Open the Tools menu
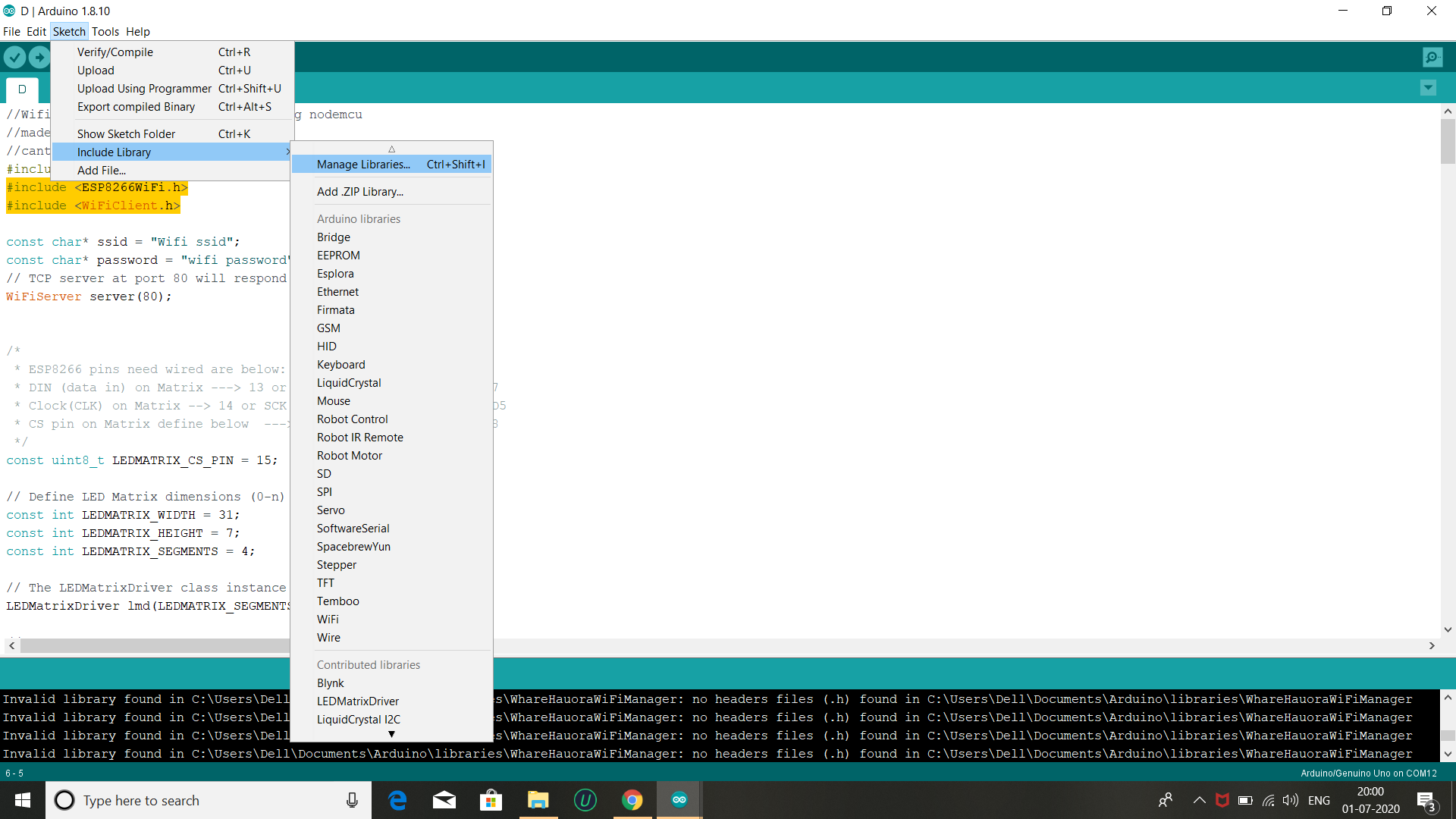 105,31
